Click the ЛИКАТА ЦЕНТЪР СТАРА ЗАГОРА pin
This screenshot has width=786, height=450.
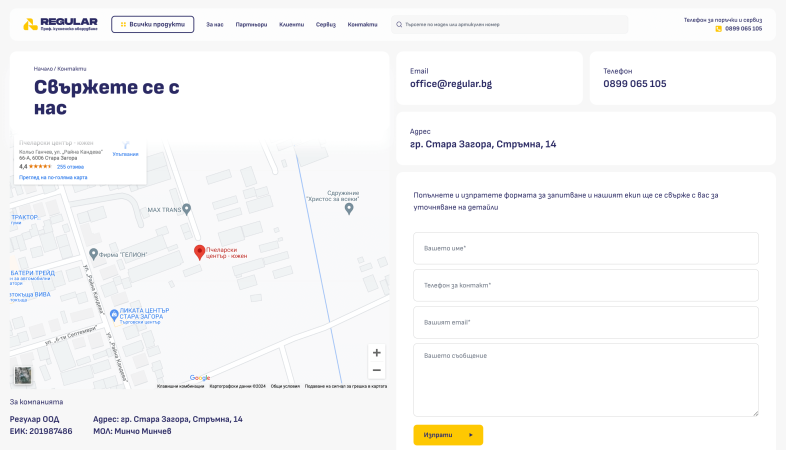click(x=114, y=315)
